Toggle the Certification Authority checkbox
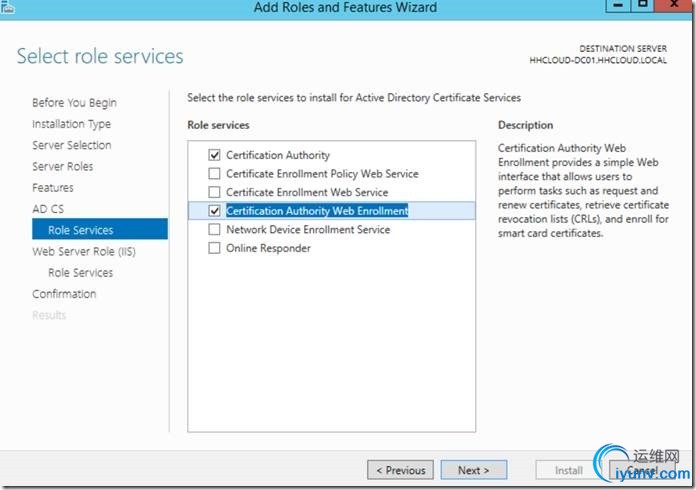 214,156
